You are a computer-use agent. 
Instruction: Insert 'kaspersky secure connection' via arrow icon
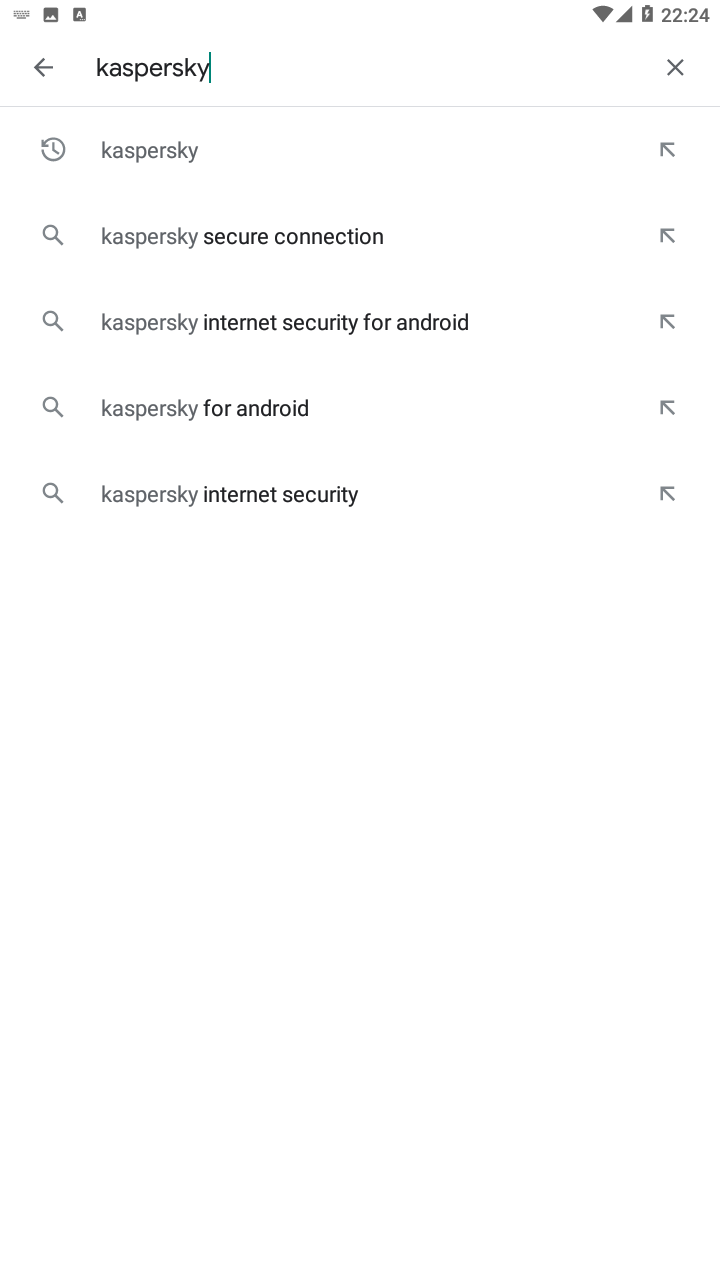pos(667,236)
